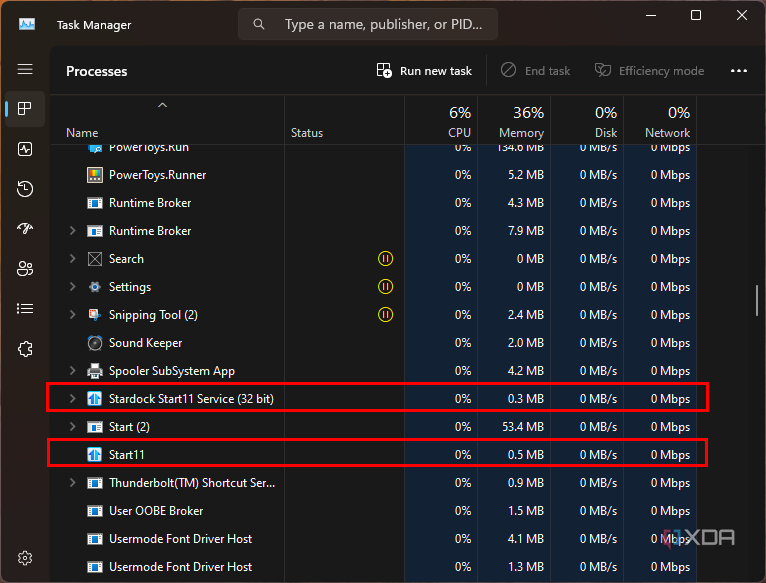Select the User OOBE Broker row
The width and height of the screenshot is (766, 583).
pos(374,511)
